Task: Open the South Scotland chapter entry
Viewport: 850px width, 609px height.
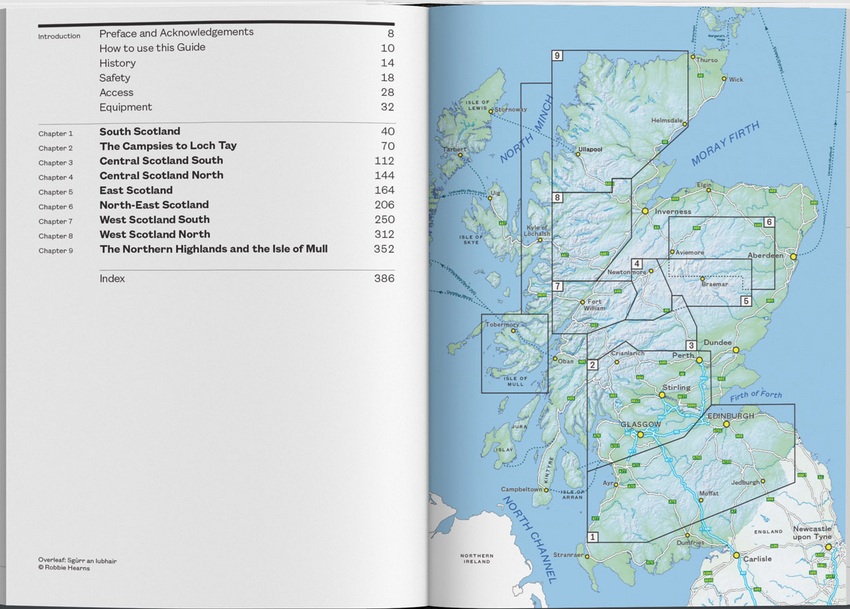Action: [x=140, y=131]
